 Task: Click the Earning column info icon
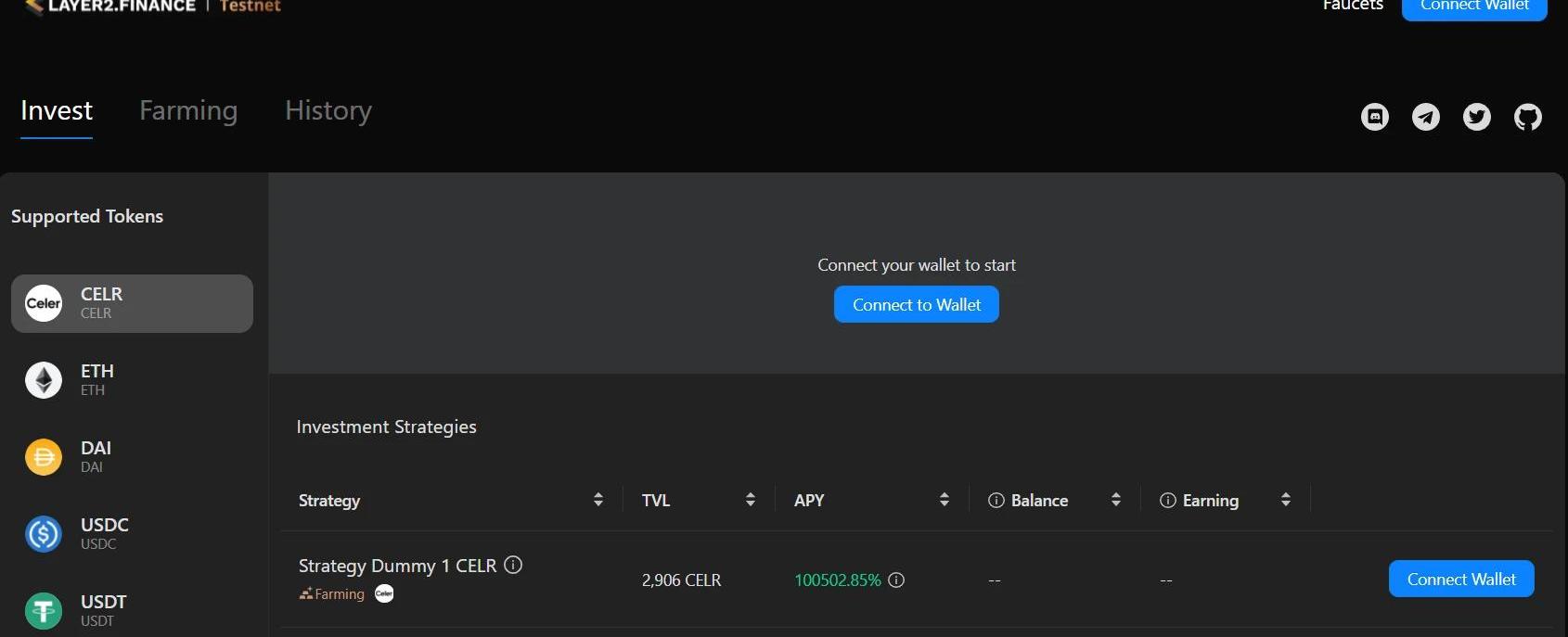[x=1168, y=501]
